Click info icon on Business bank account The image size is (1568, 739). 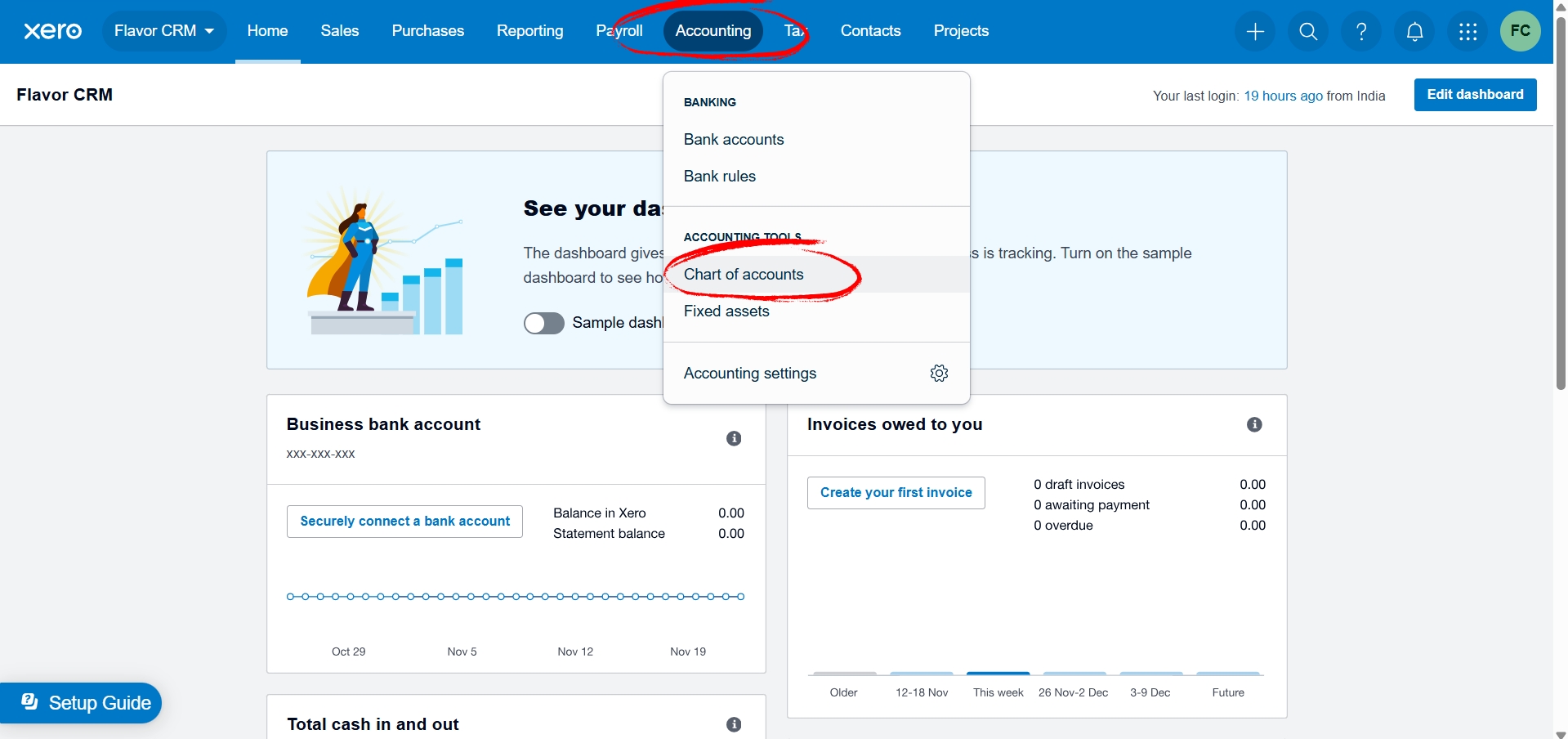[x=734, y=439]
